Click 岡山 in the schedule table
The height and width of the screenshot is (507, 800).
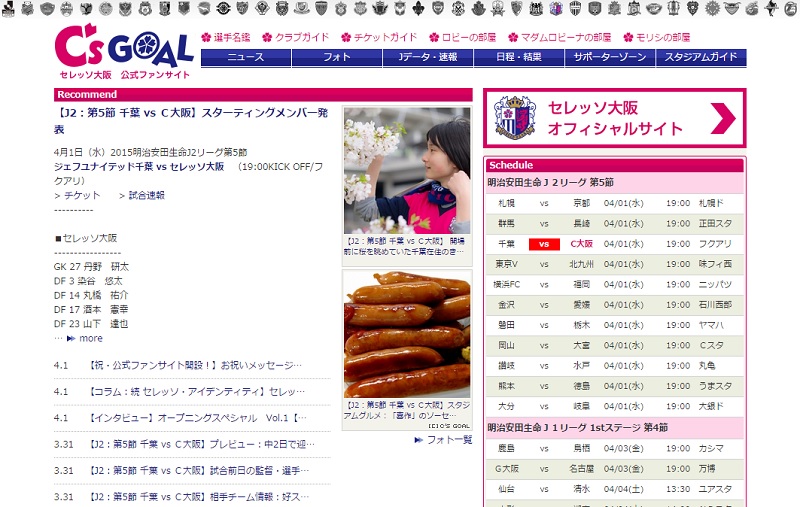coord(506,345)
